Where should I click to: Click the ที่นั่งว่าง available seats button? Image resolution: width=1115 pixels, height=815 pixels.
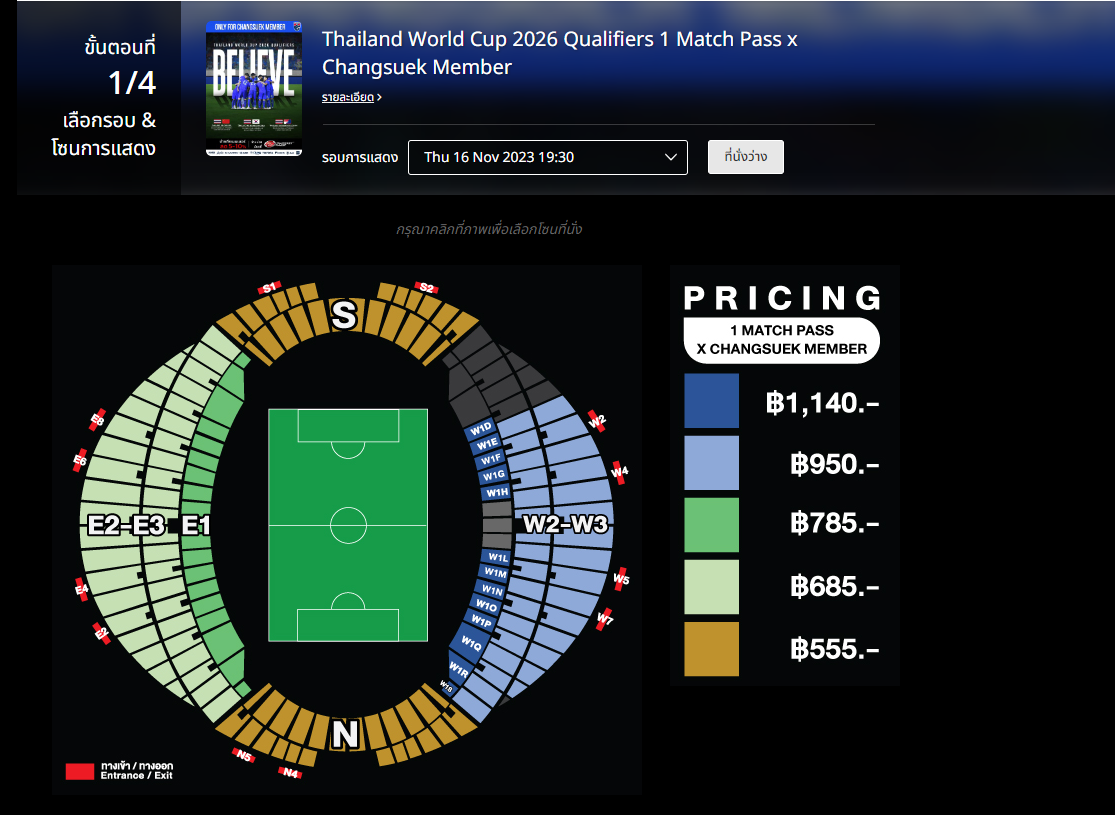[x=745, y=156]
